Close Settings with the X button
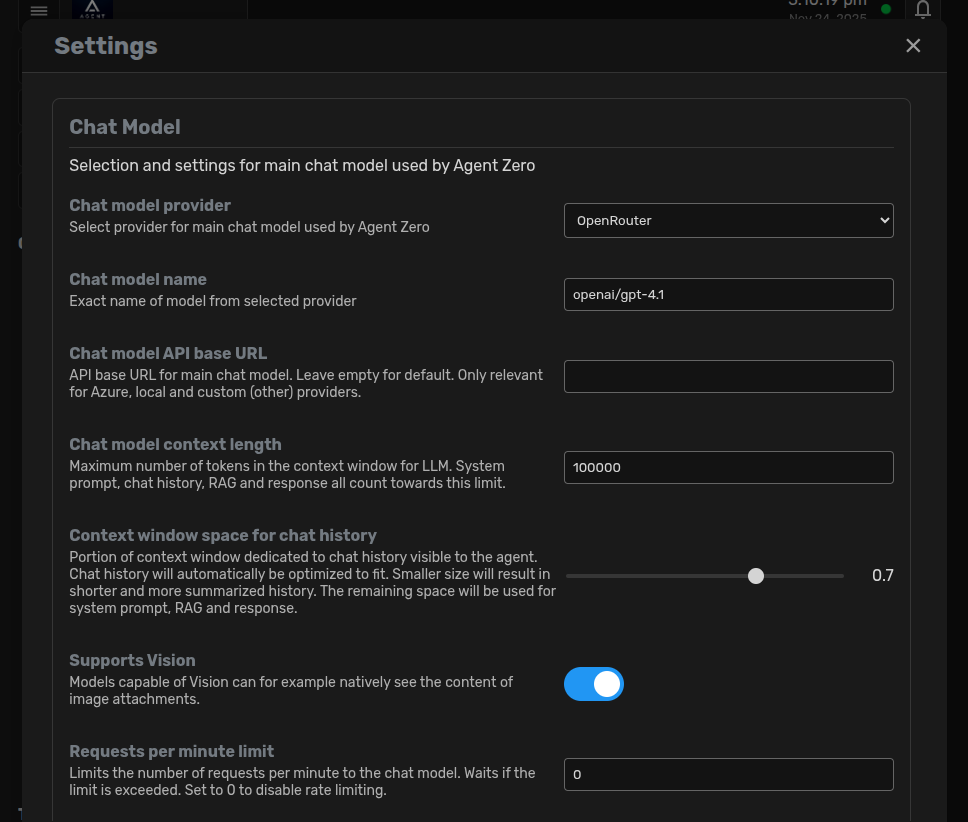Viewport: 968px width, 822px height. pos(913,45)
